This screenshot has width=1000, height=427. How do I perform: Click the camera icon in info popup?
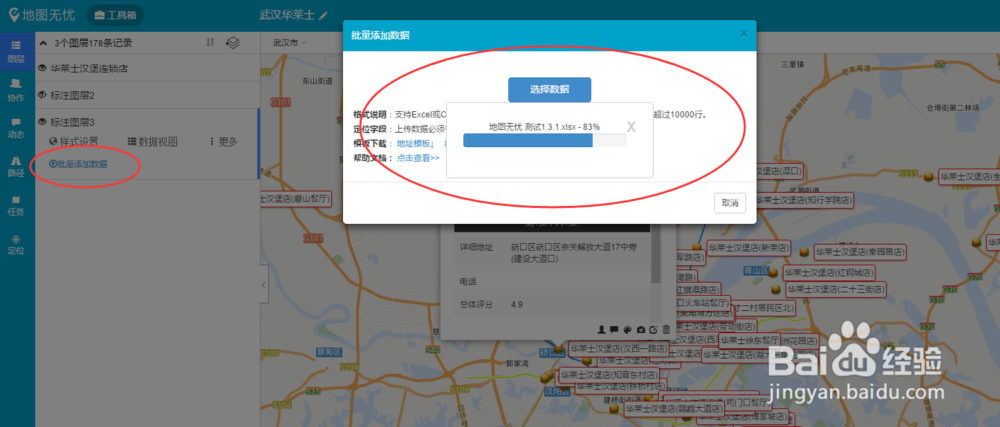coord(640,329)
